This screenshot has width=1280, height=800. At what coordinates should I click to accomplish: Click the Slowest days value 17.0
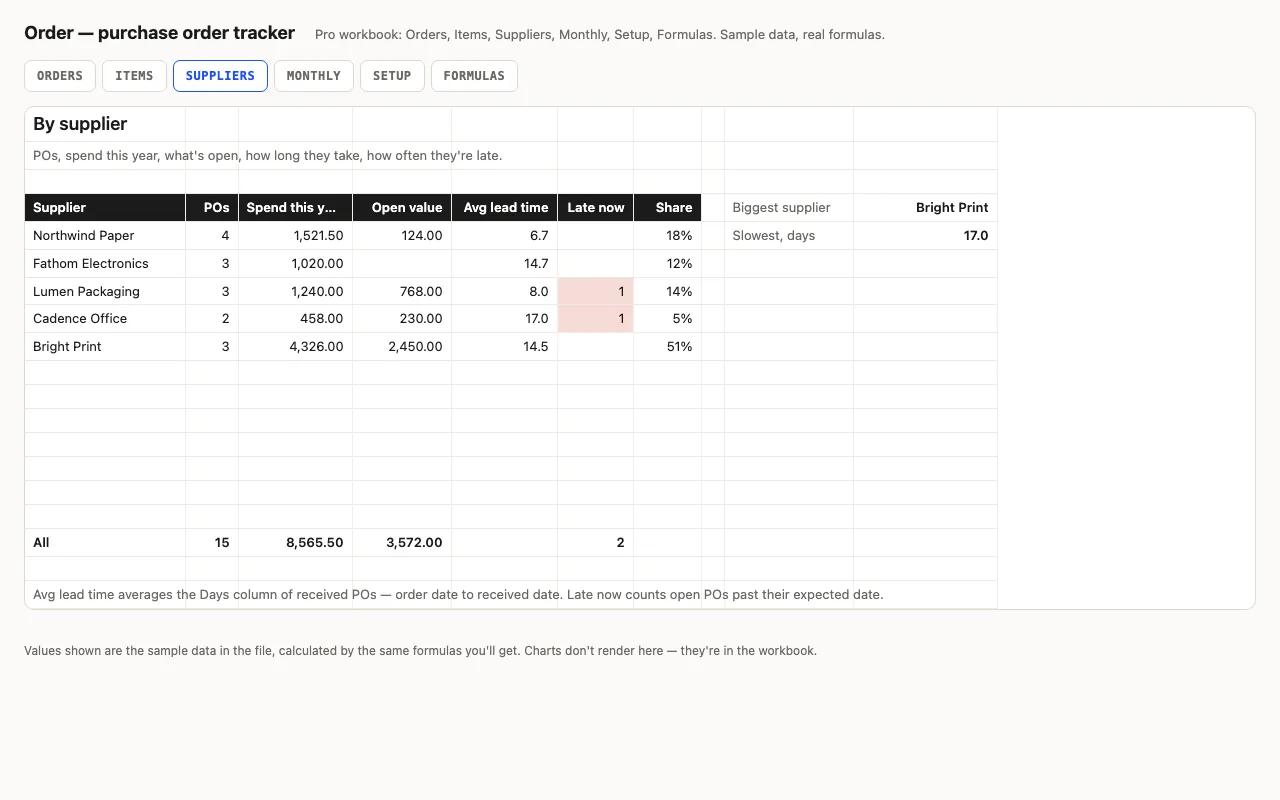pyautogui.click(x=925, y=236)
